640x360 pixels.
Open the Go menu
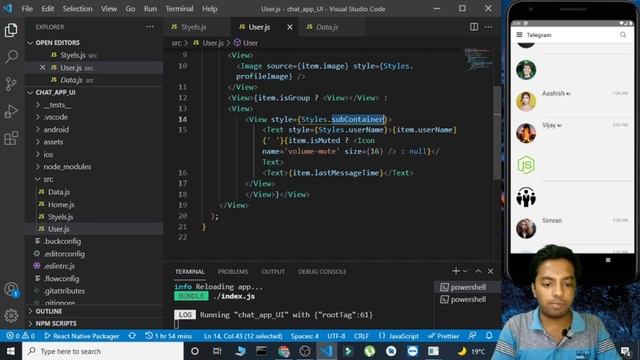tap(130, 9)
